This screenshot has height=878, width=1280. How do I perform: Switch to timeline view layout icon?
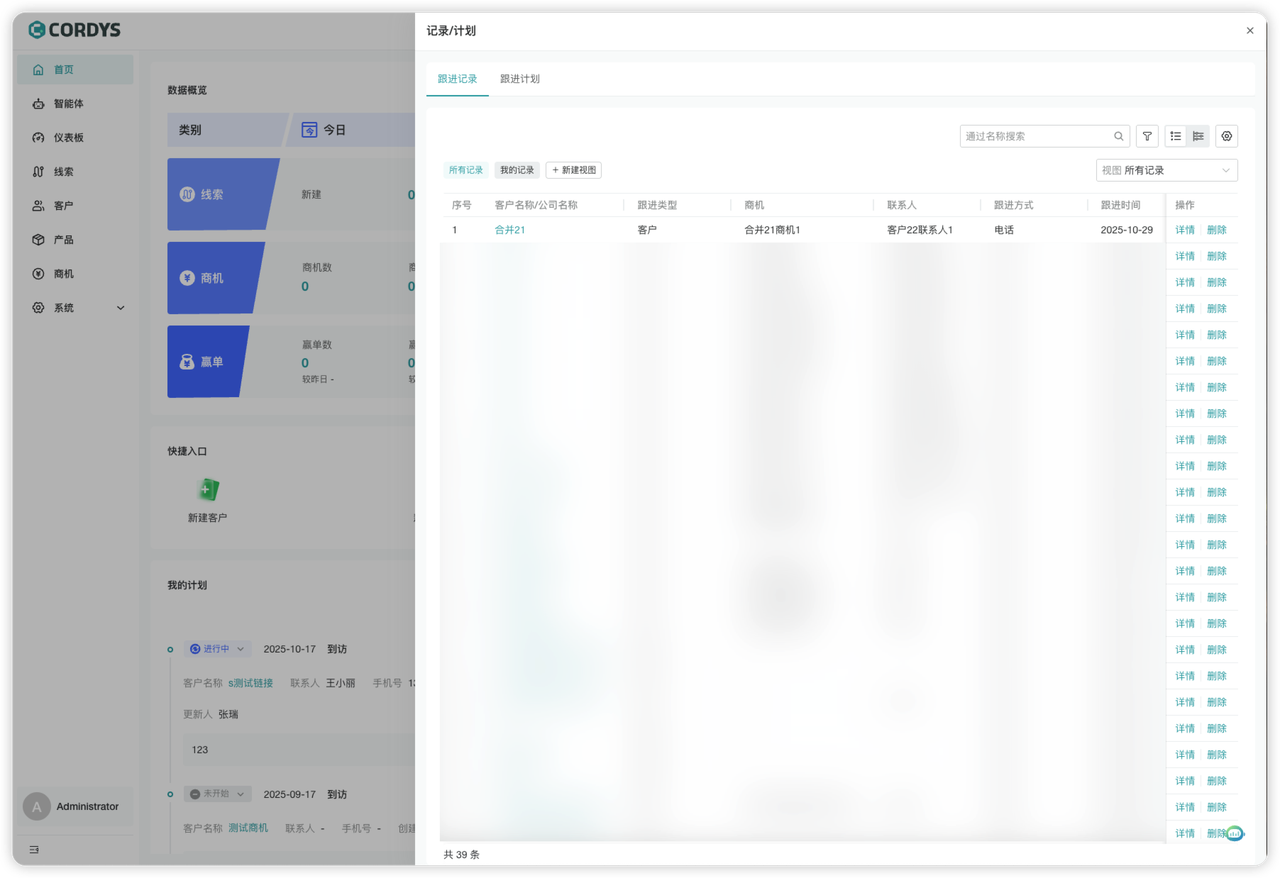point(1198,136)
